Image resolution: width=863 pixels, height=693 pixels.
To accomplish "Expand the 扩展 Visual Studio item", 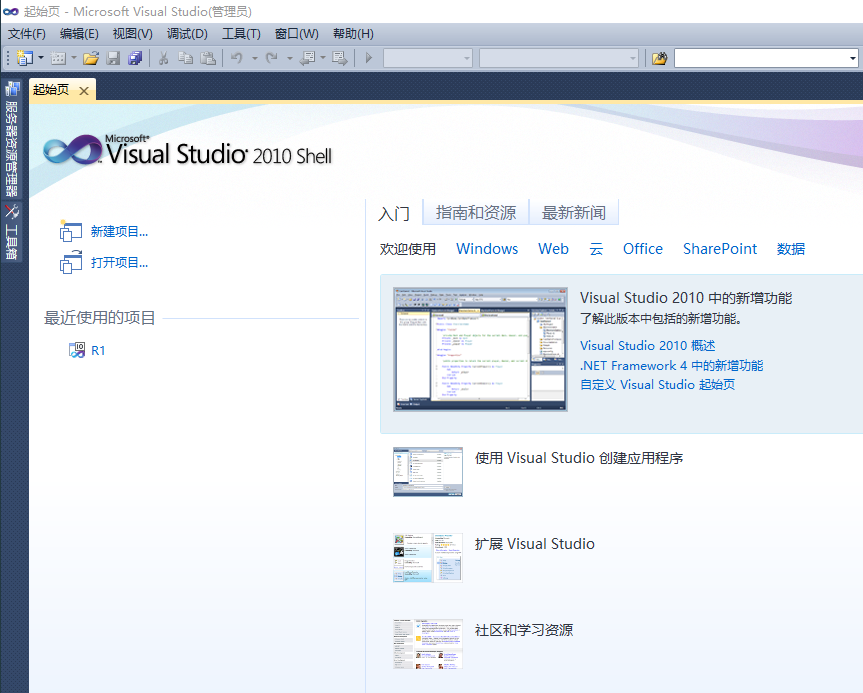I will pos(534,544).
